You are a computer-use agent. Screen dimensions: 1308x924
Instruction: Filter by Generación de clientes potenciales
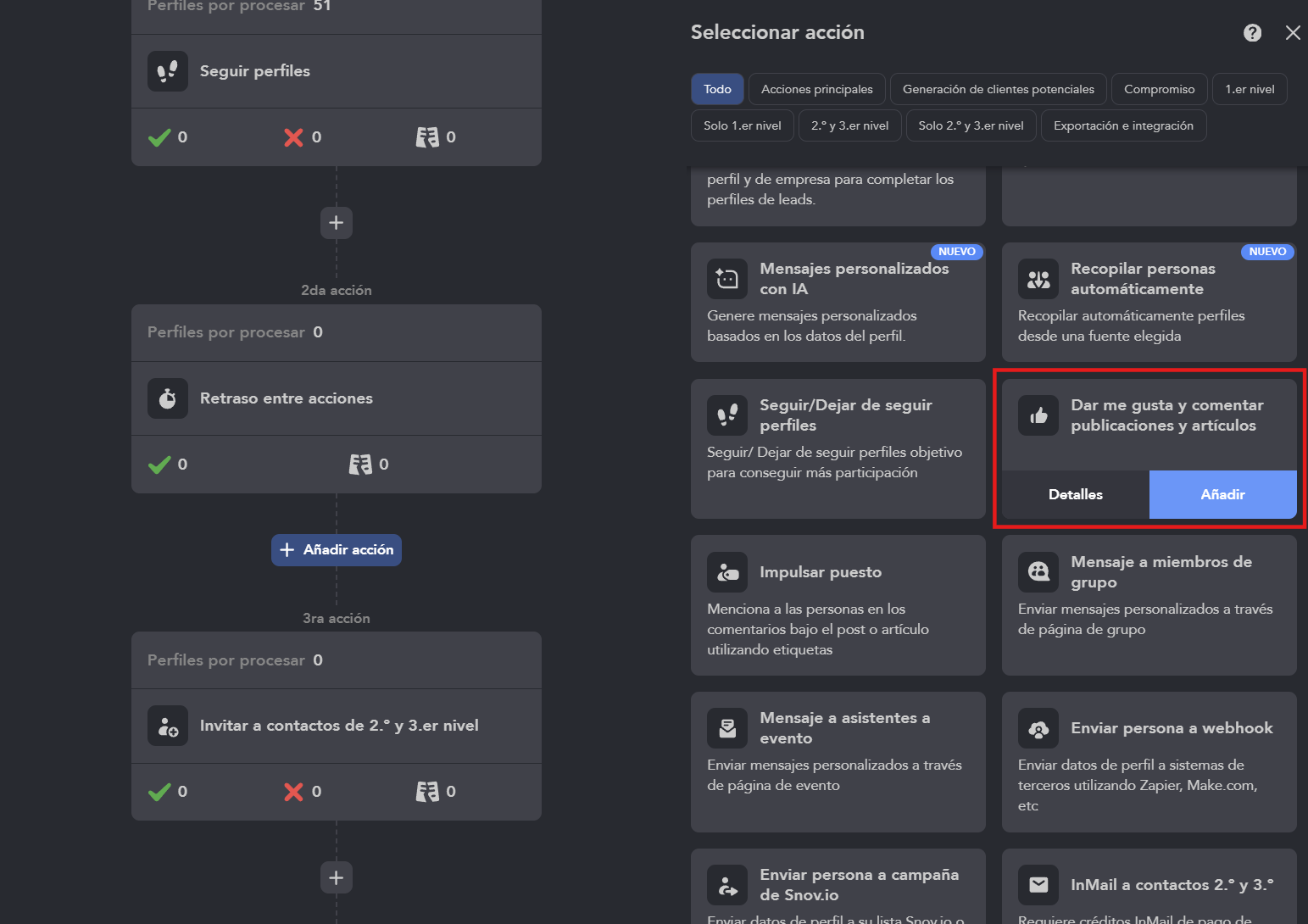(998, 89)
